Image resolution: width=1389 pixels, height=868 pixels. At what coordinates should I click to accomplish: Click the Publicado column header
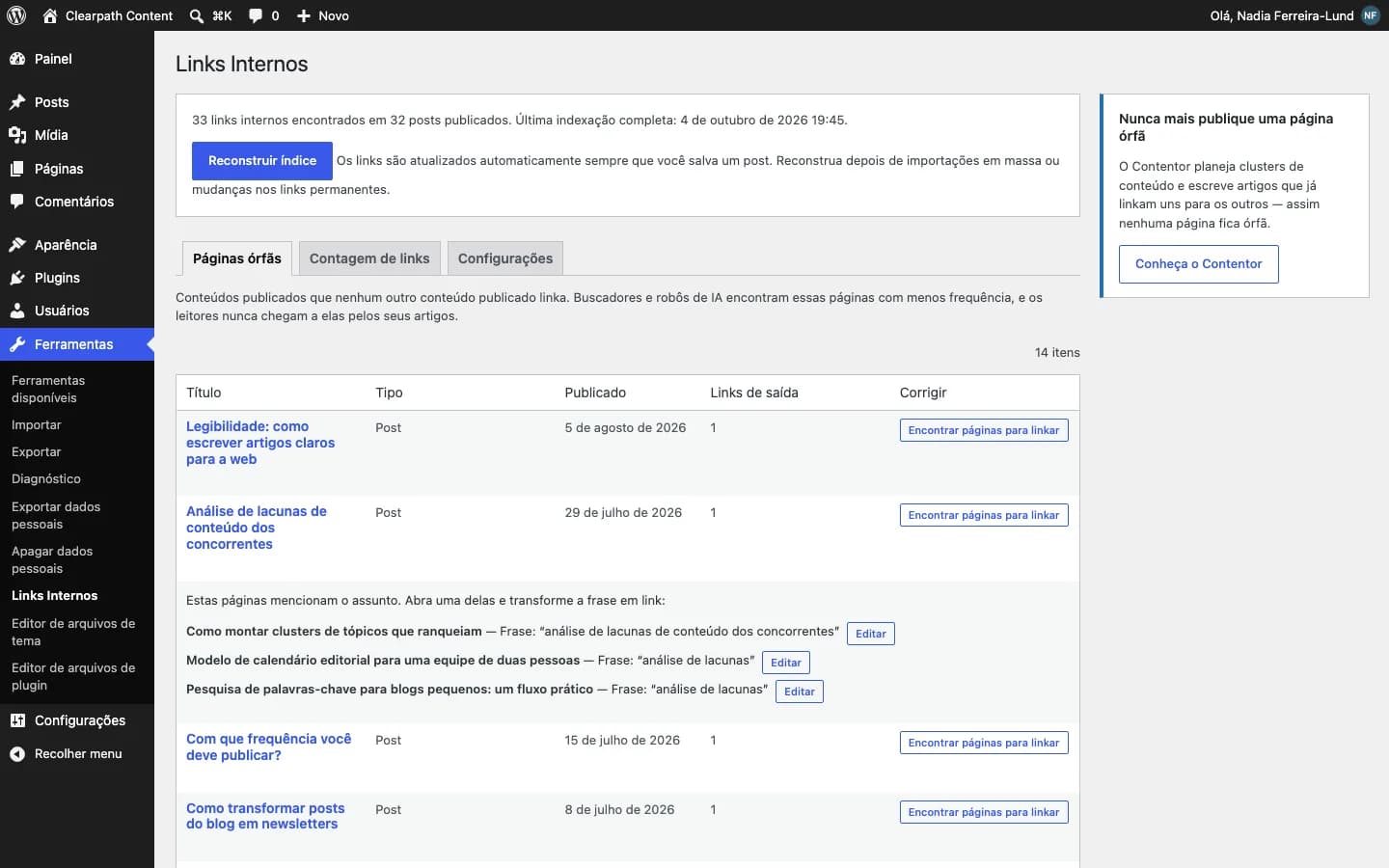[595, 393]
